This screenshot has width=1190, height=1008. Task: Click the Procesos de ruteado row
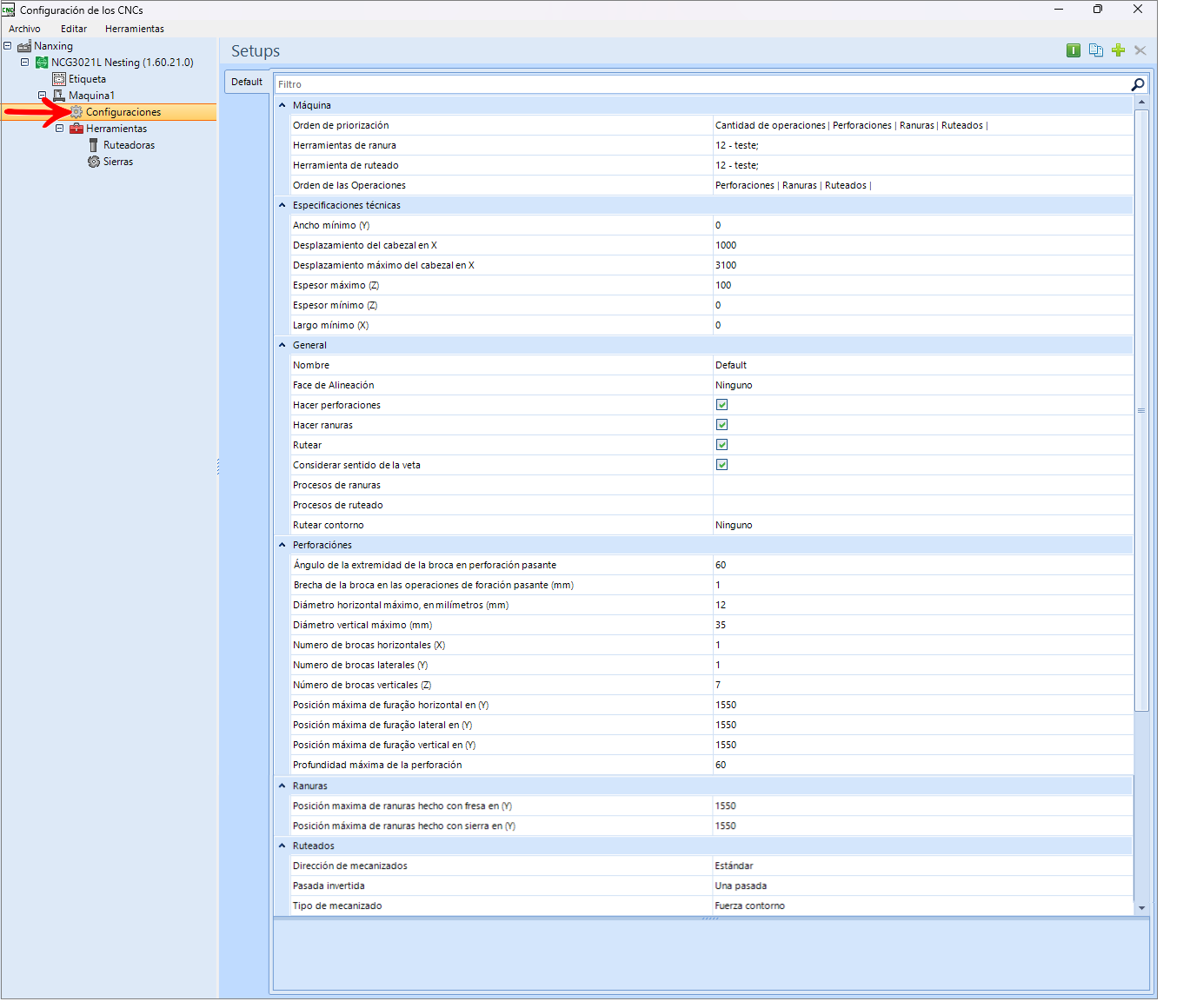(x=711, y=505)
